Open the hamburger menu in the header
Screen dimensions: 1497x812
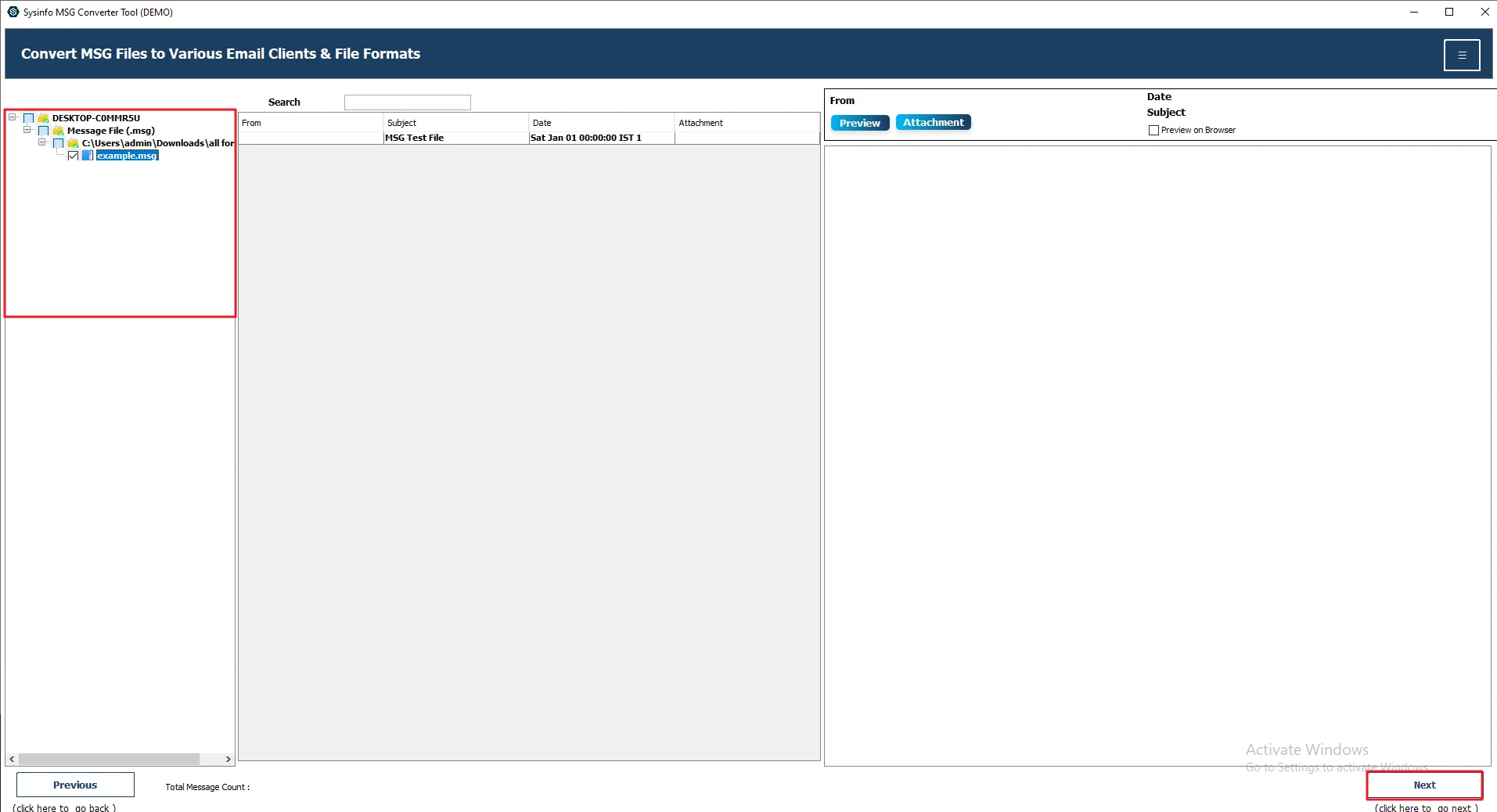click(1462, 55)
